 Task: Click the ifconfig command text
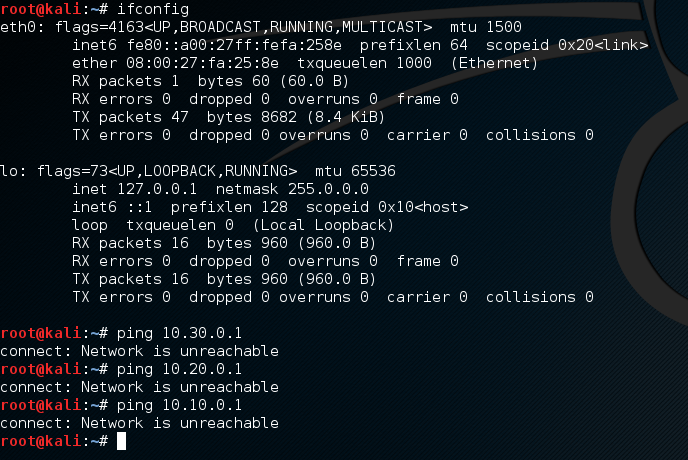tap(153, 9)
